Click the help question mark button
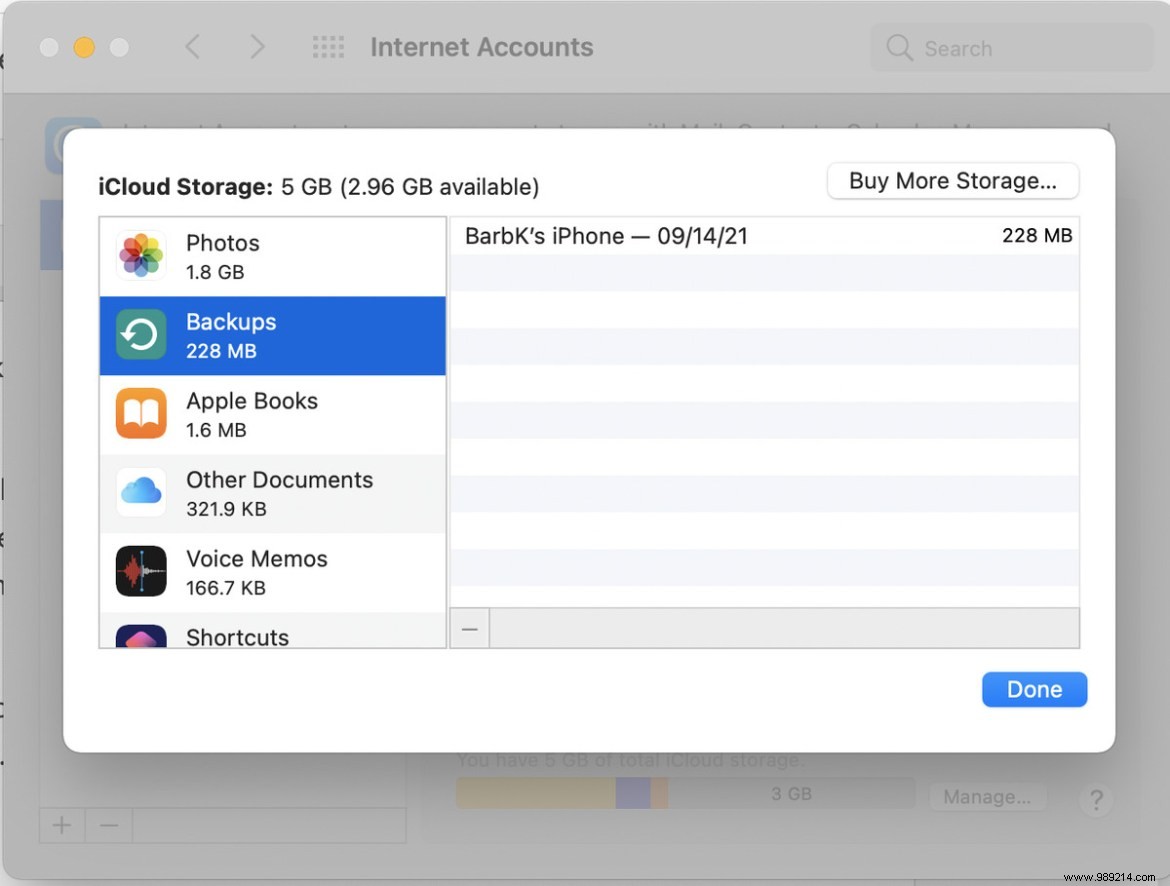This screenshot has height=886, width=1170. (x=1097, y=800)
